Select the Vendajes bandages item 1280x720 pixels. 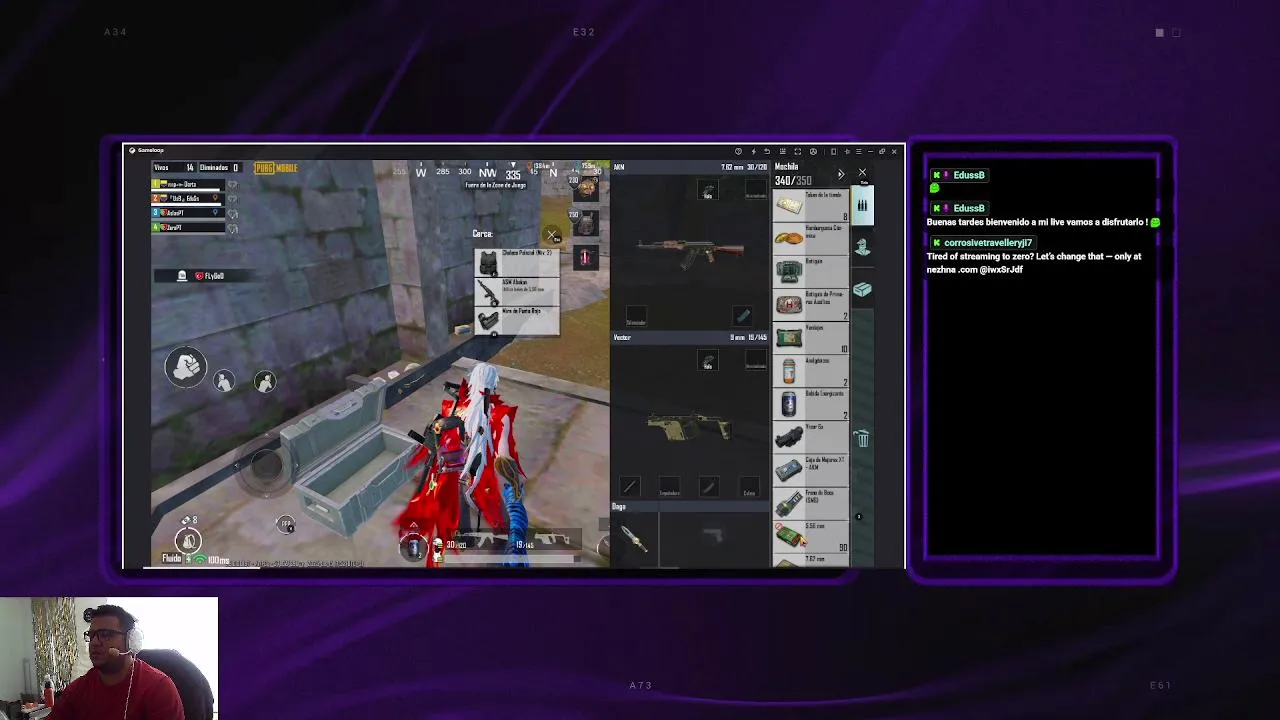(811, 337)
